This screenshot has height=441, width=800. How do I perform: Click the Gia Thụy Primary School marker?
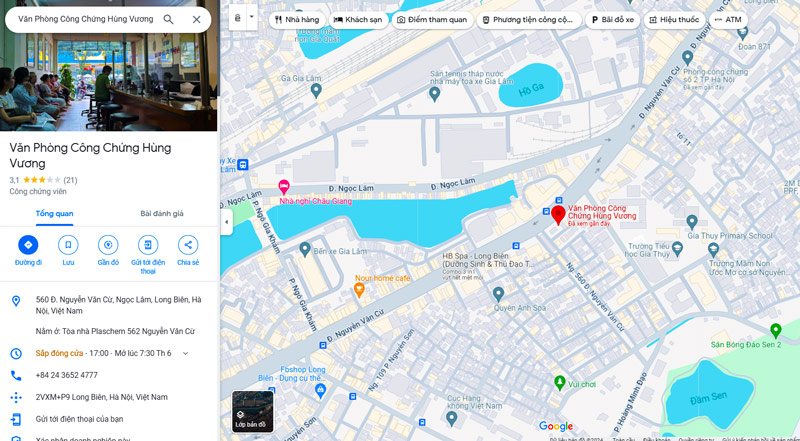[x=692, y=222]
